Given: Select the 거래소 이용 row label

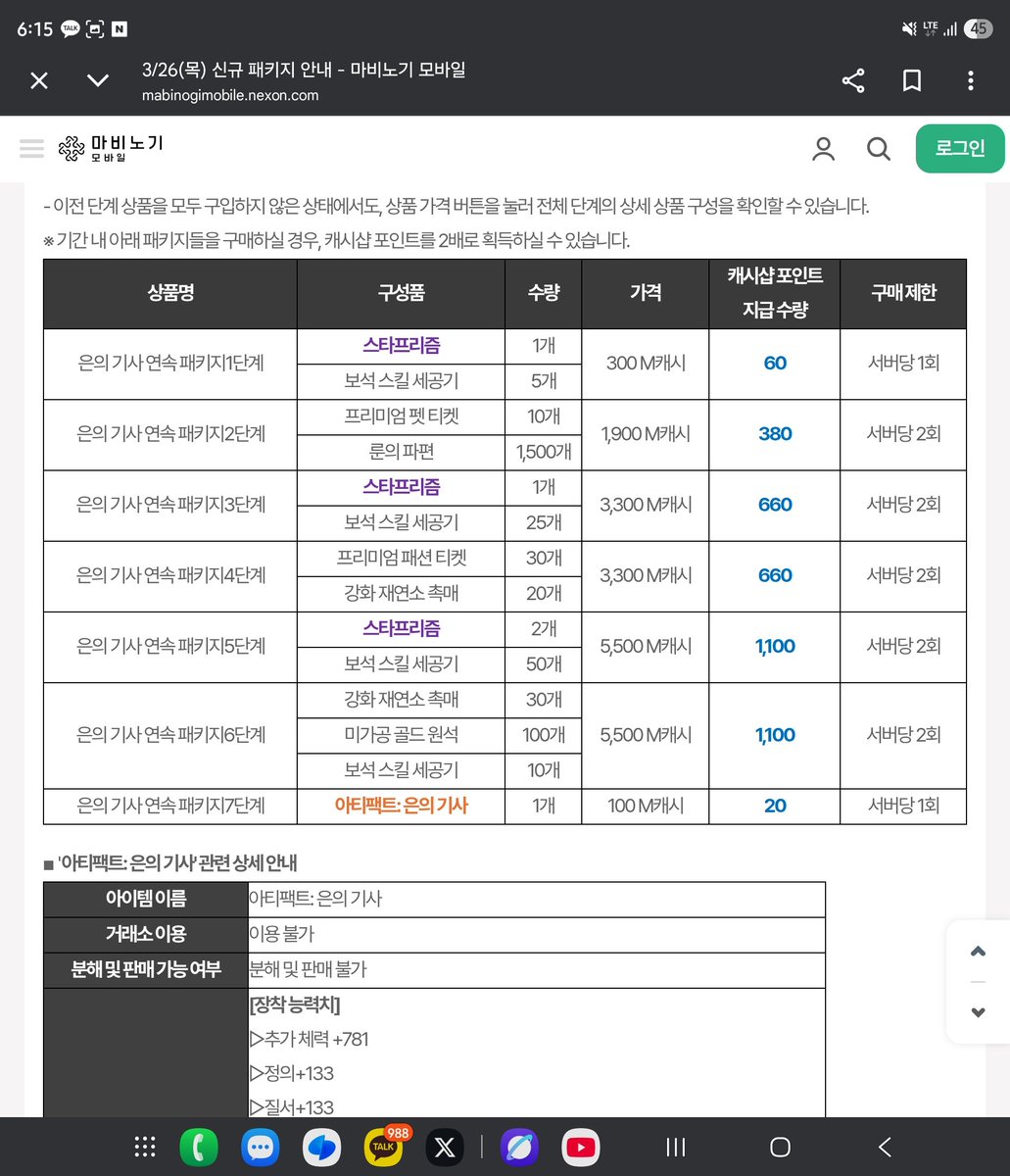Looking at the screenshot, I should click(146, 934).
